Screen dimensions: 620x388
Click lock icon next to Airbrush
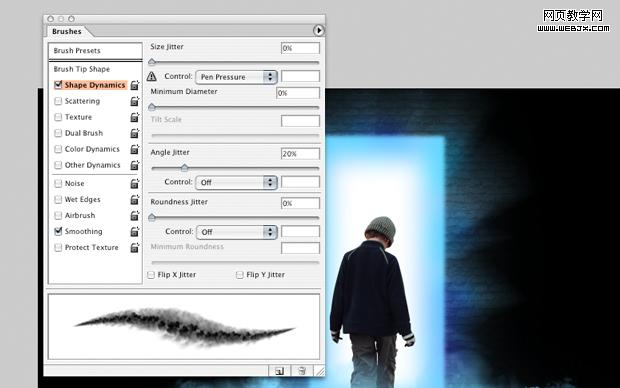point(135,216)
